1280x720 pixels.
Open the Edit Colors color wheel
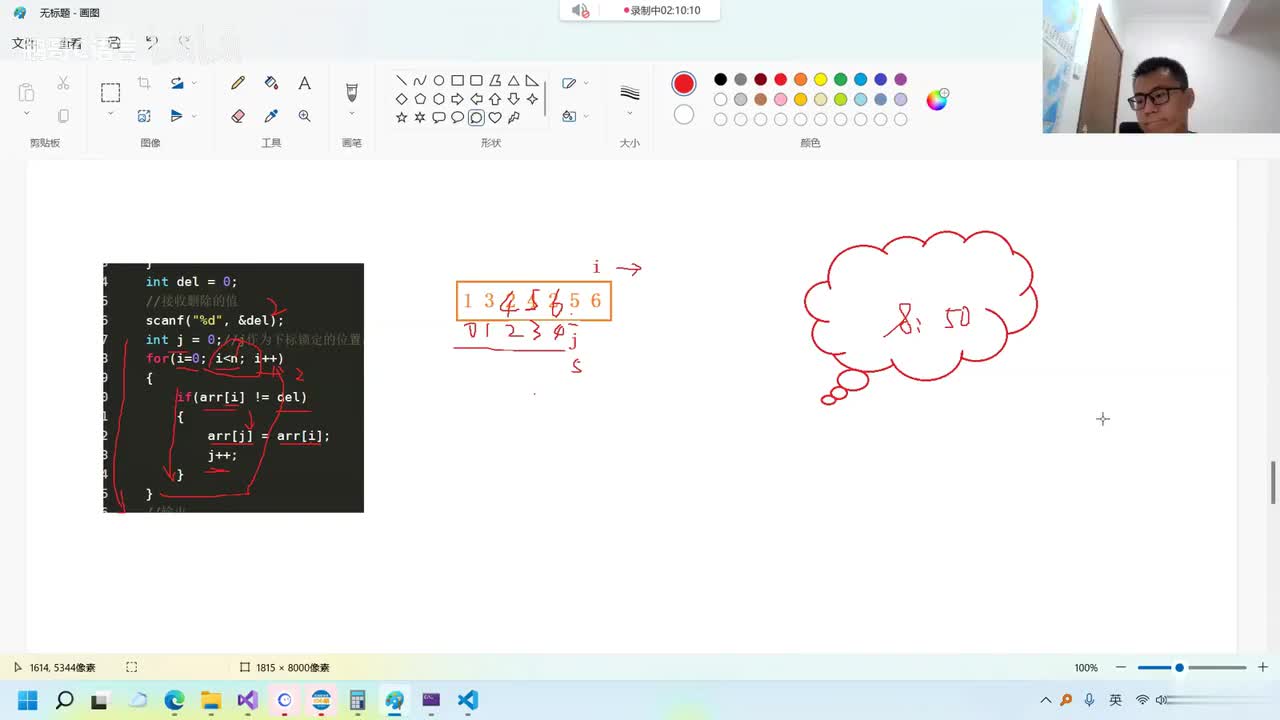tap(937, 99)
